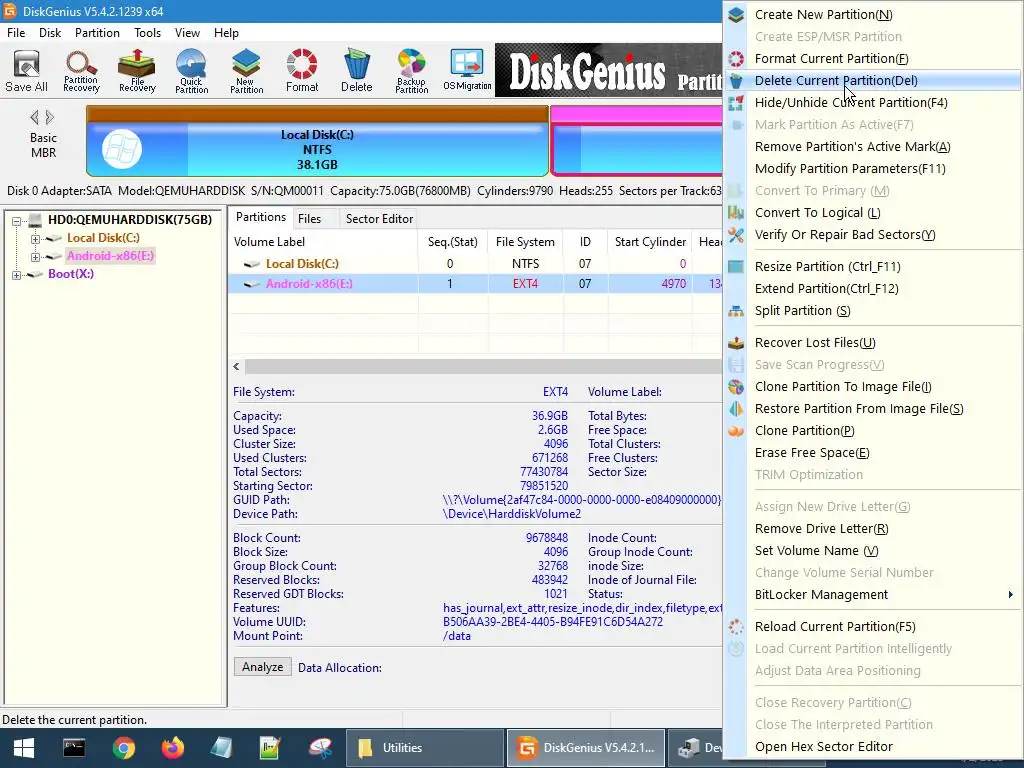Open the Windows Start menu
This screenshot has height=768, width=1024.
pos(24,748)
